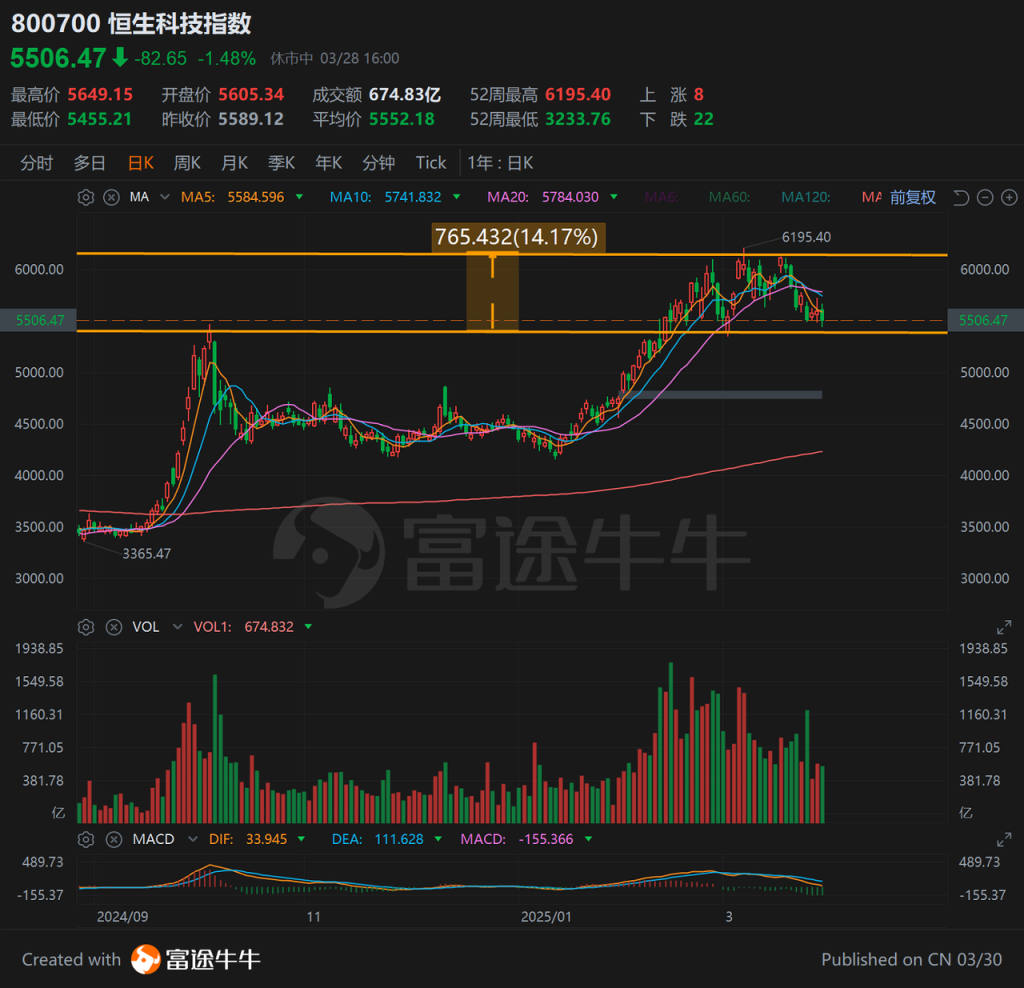1024x988 pixels.
Task: Close the MACD indicator panel
Action: [x=114, y=839]
